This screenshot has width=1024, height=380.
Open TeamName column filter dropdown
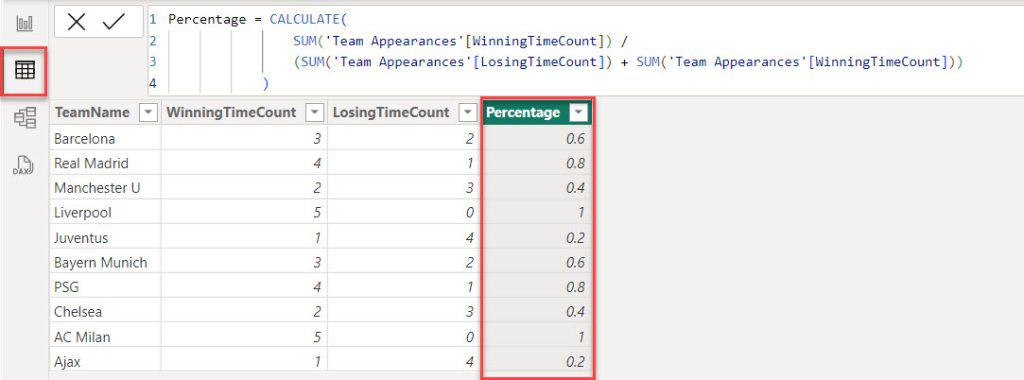149,113
